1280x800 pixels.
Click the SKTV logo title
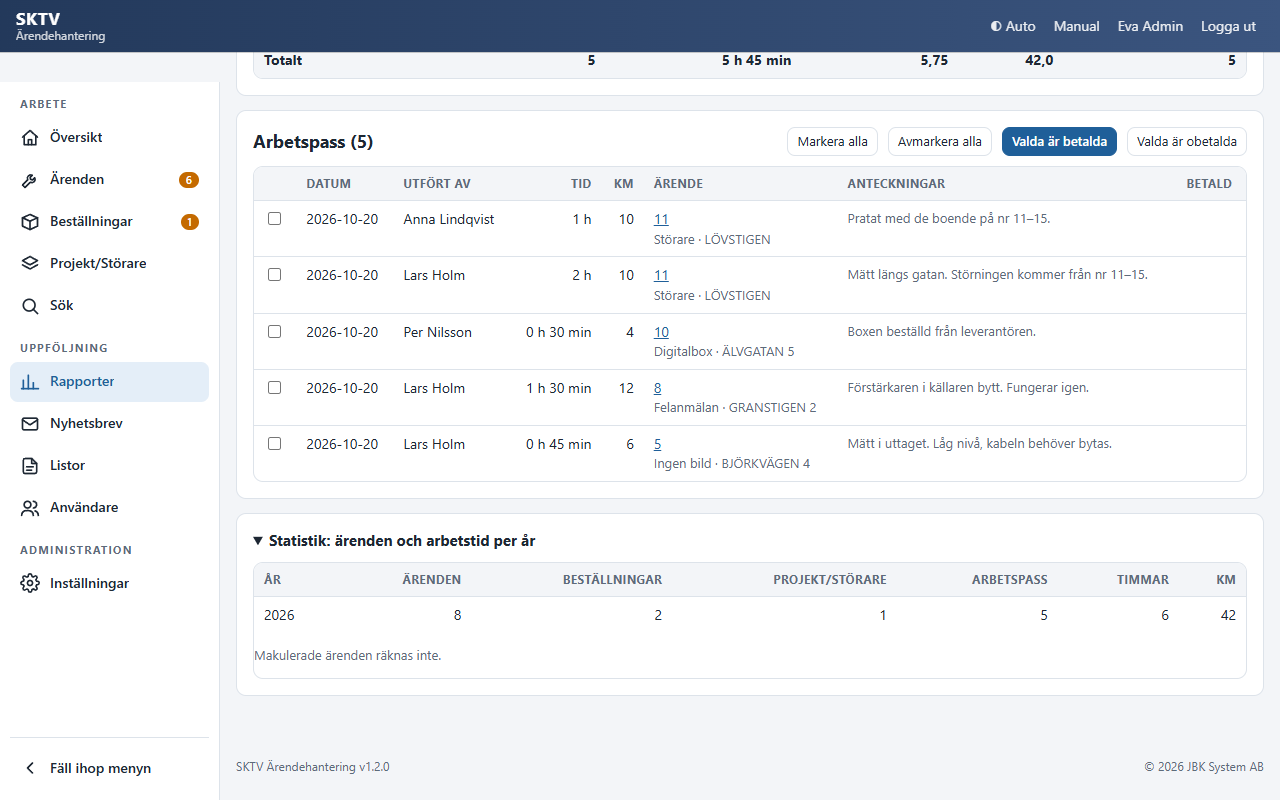(38, 19)
